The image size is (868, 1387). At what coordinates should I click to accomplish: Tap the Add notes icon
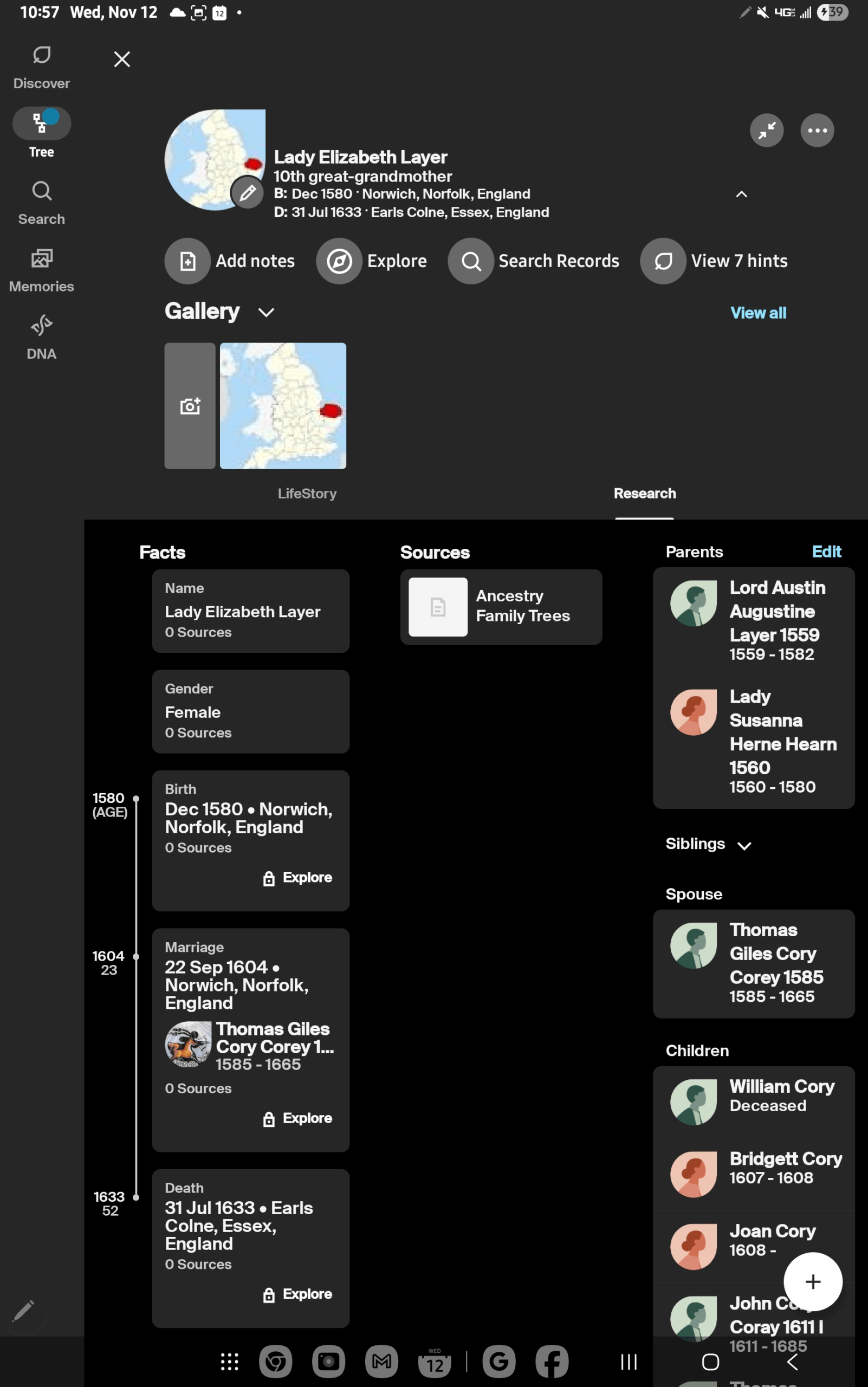click(187, 261)
